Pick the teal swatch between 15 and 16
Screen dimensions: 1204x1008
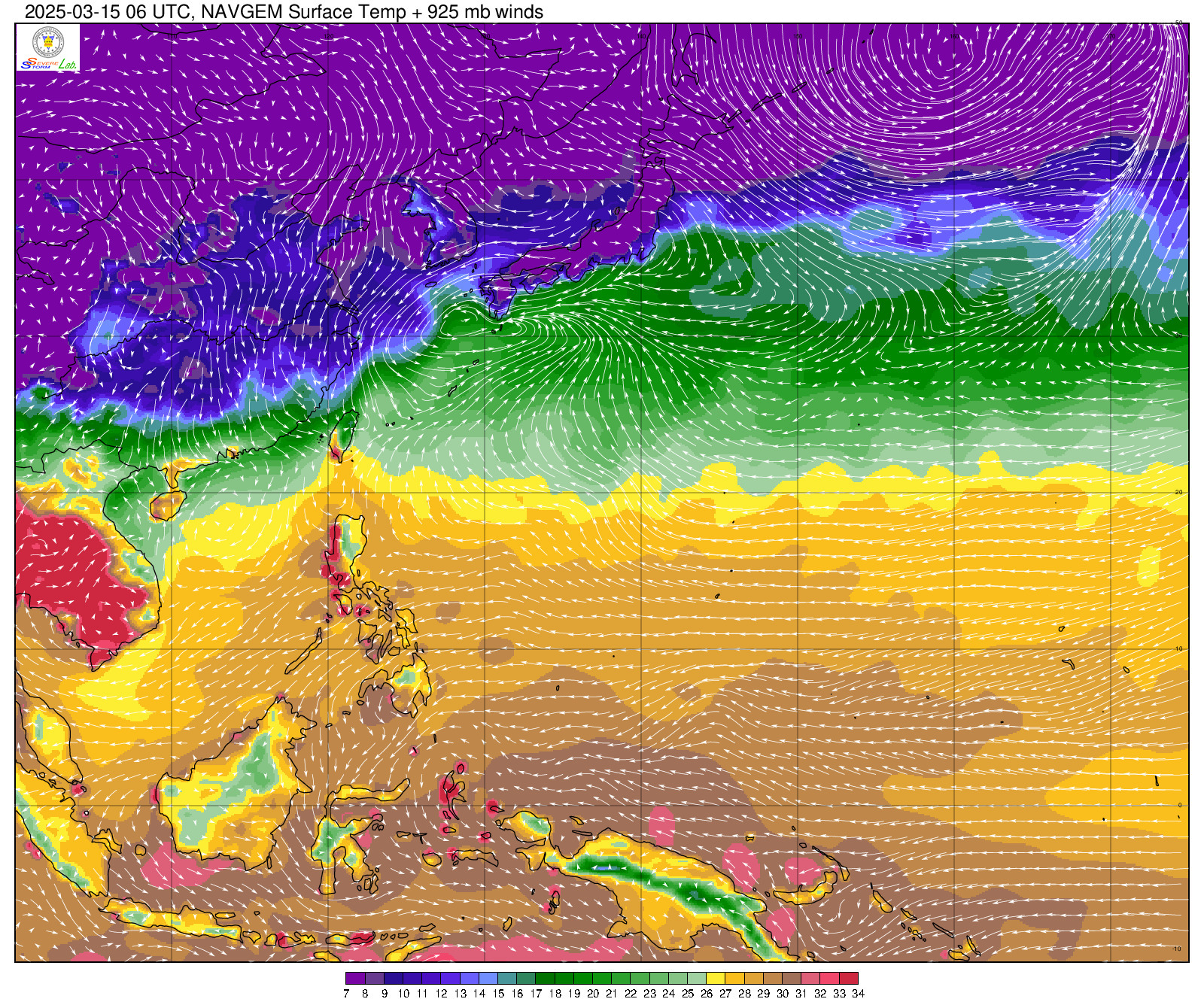pos(507,979)
